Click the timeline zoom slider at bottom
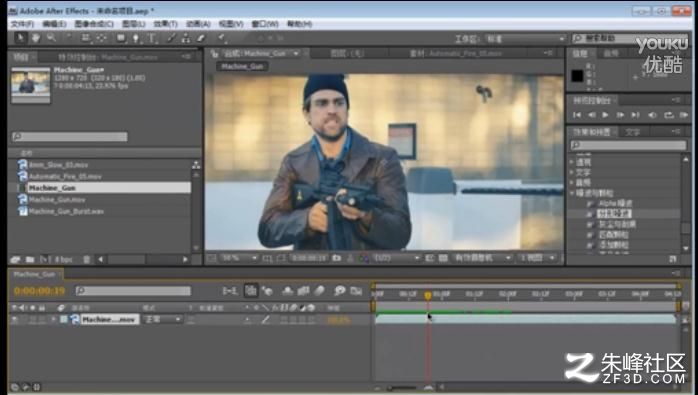698x395 pixels. (403, 388)
